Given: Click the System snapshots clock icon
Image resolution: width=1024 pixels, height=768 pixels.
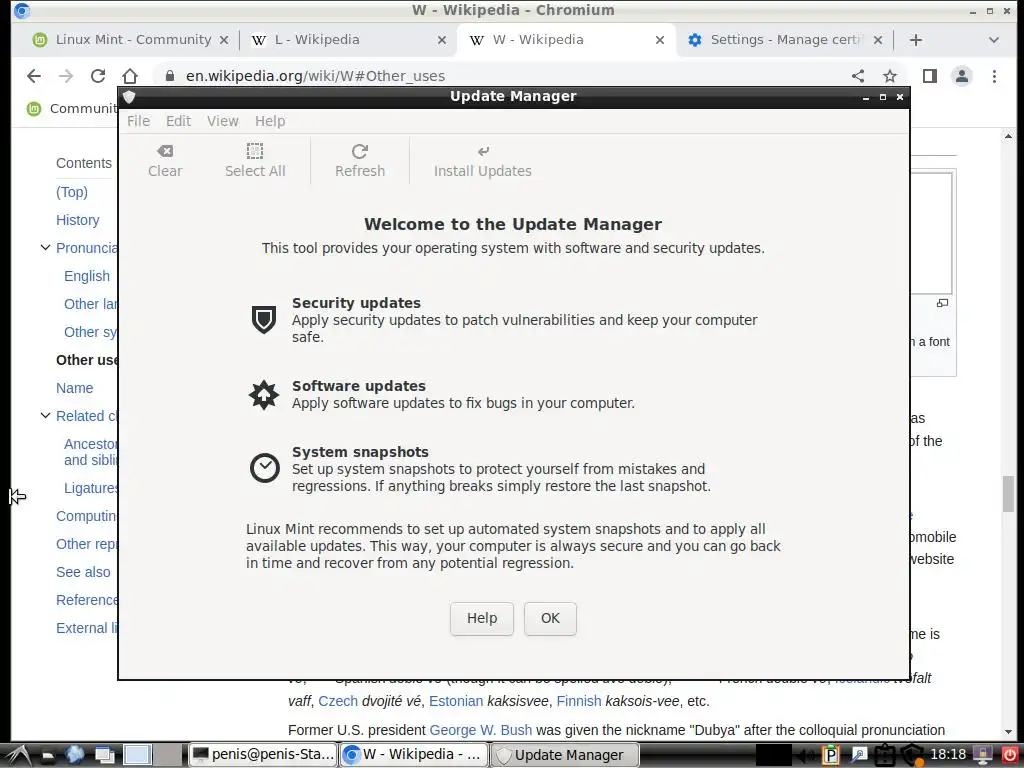Looking at the screenshot, I should 264,468.
